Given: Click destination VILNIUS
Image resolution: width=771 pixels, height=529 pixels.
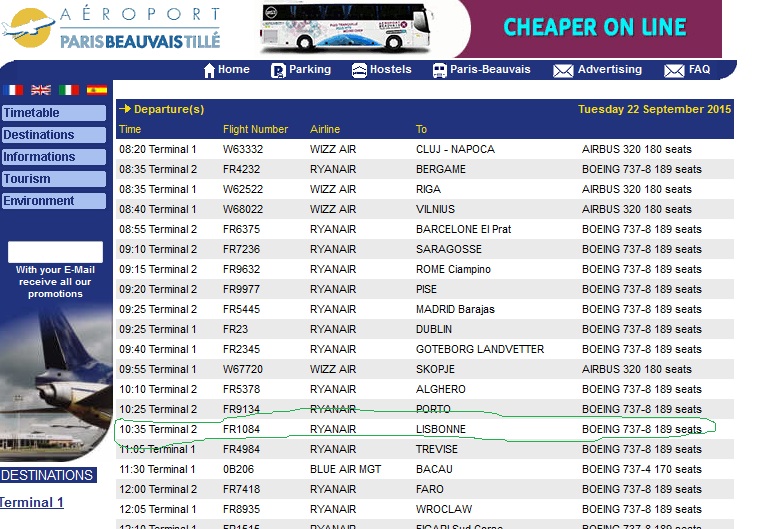Looking at the screenshot, I should click(x=435, y=209).
